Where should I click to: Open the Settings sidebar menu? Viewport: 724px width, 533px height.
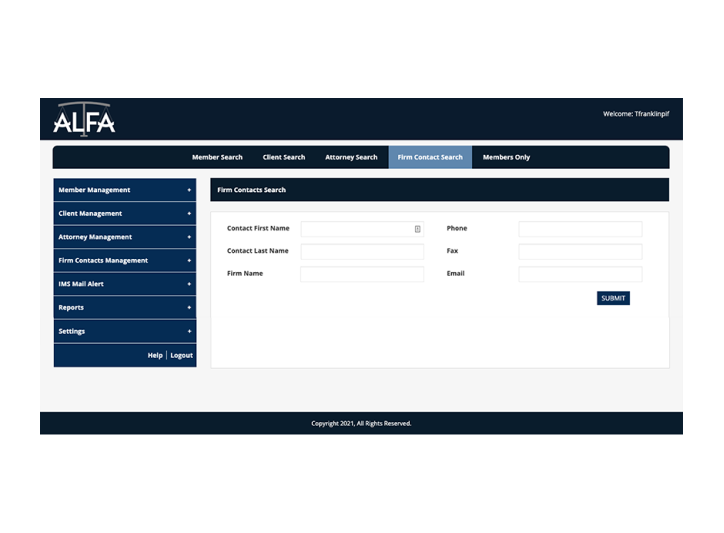click(x=125, y=331)
